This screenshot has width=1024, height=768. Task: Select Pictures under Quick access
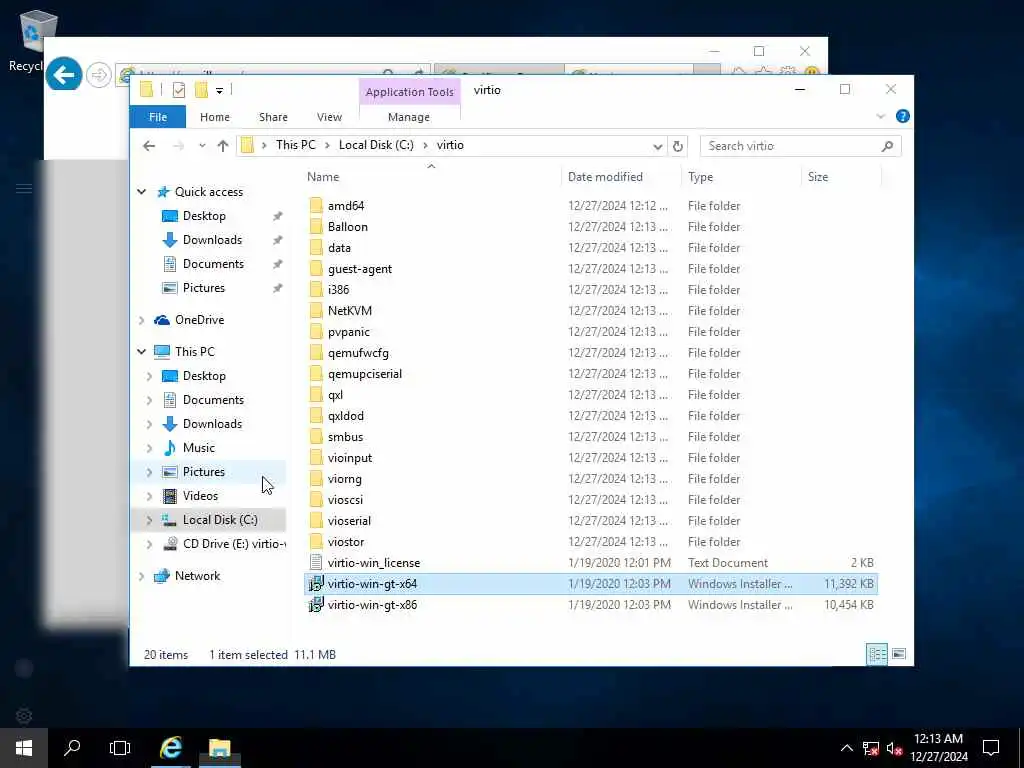[204, 288]
